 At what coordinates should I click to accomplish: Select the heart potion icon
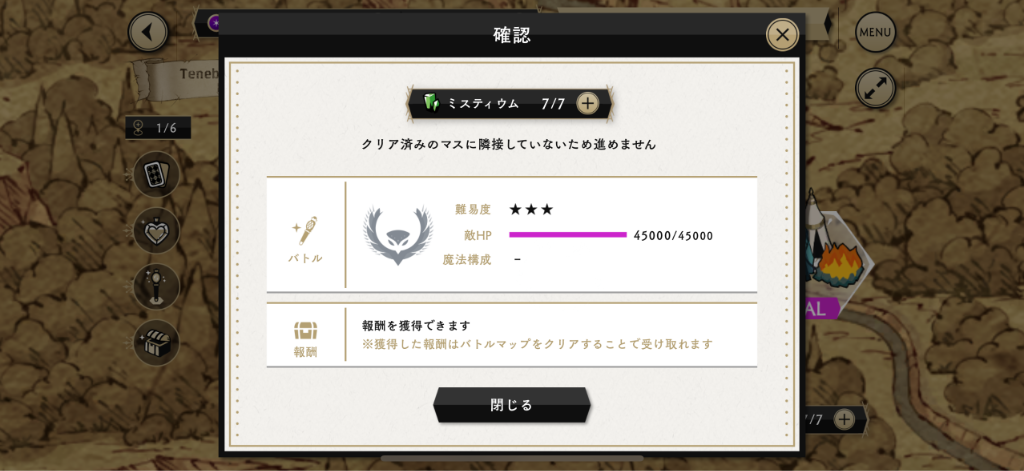(x=157, y=231)
